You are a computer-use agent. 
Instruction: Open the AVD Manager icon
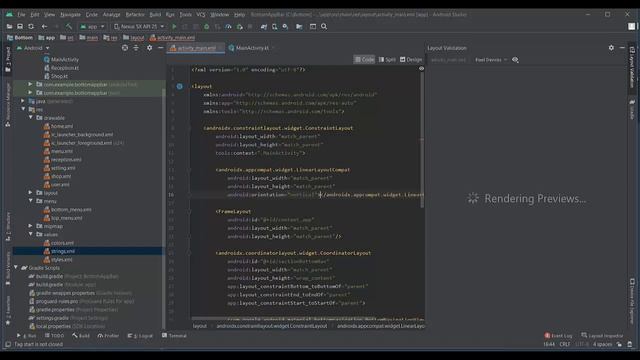275,27
